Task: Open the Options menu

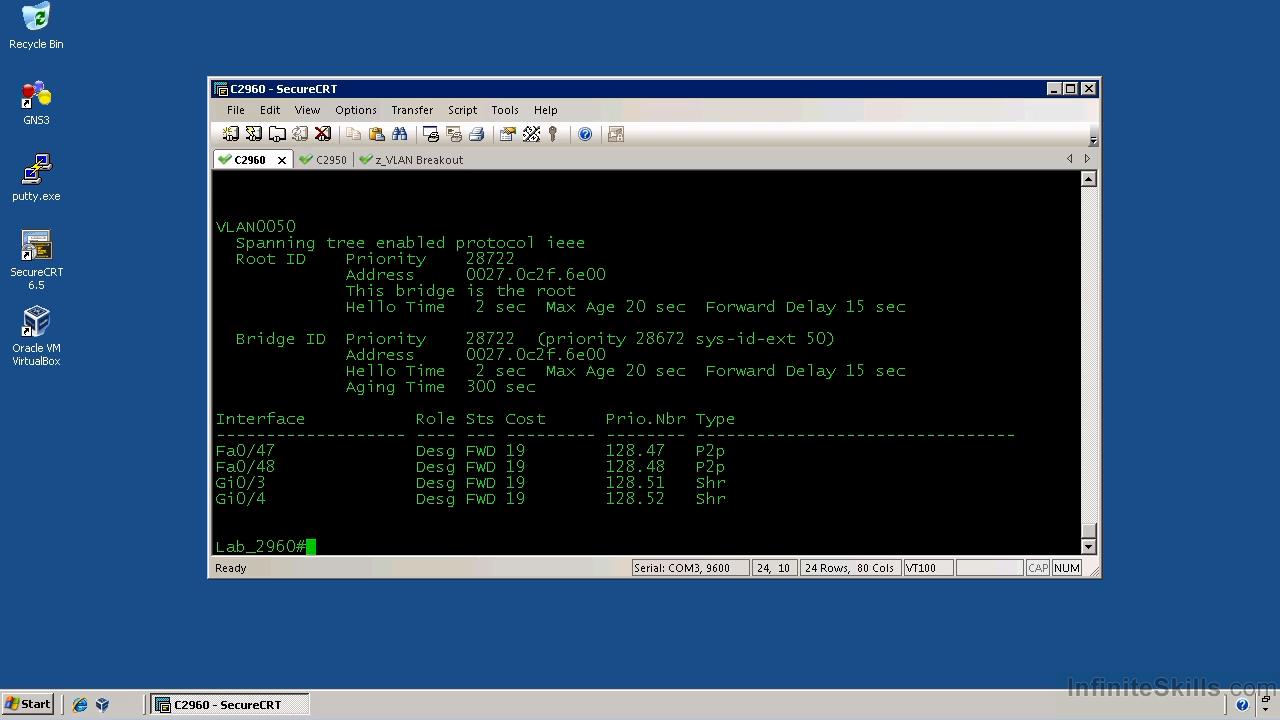Action: pyautogui.click(x=356, y=110)
